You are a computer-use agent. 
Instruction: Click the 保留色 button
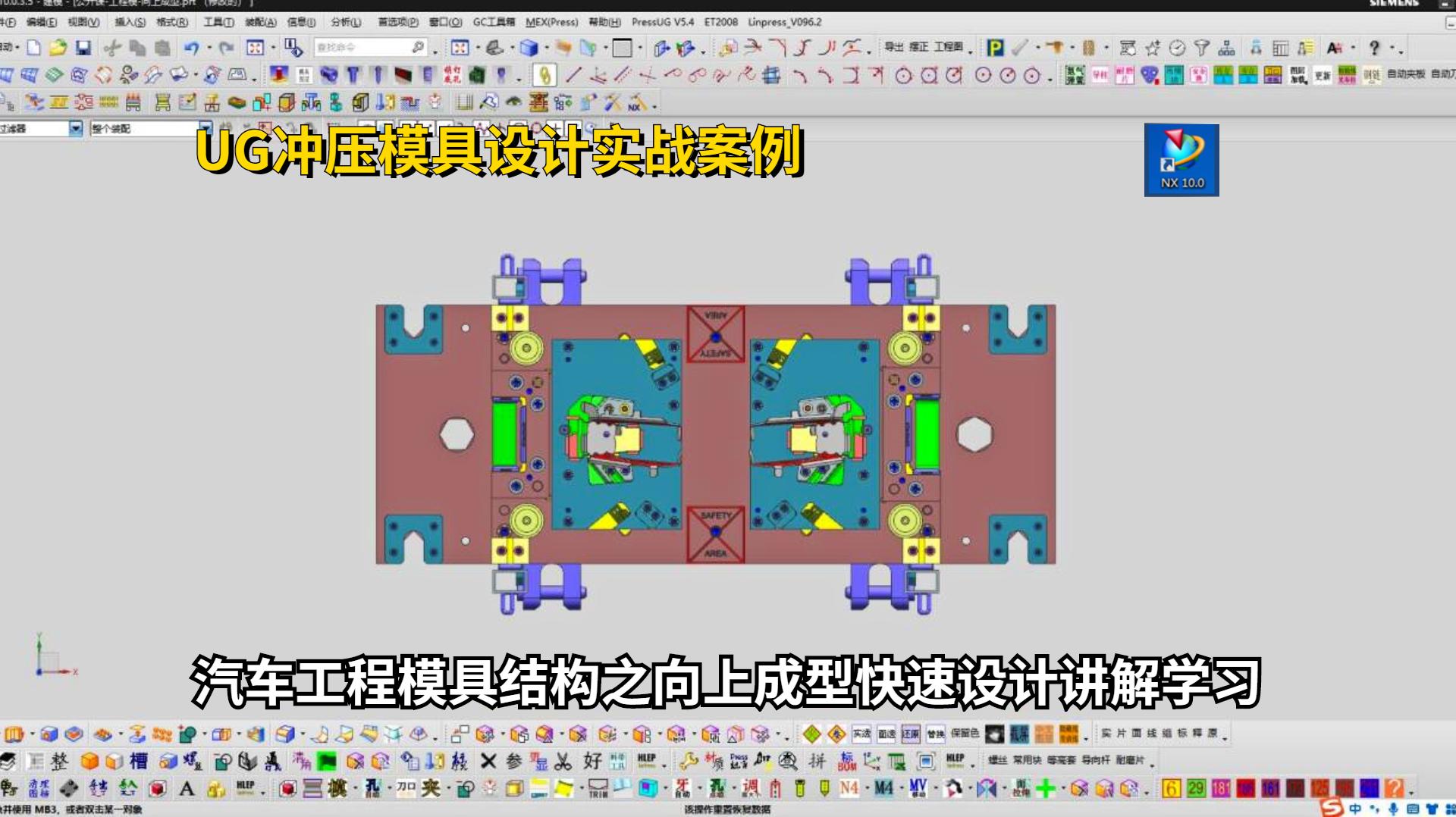(x=965, y=733)
